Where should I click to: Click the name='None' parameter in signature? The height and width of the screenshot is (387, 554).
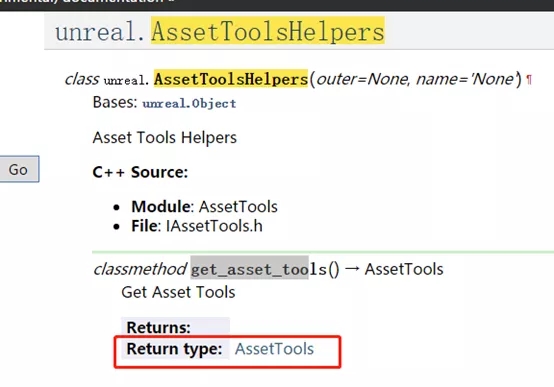(x=465, y=79)
